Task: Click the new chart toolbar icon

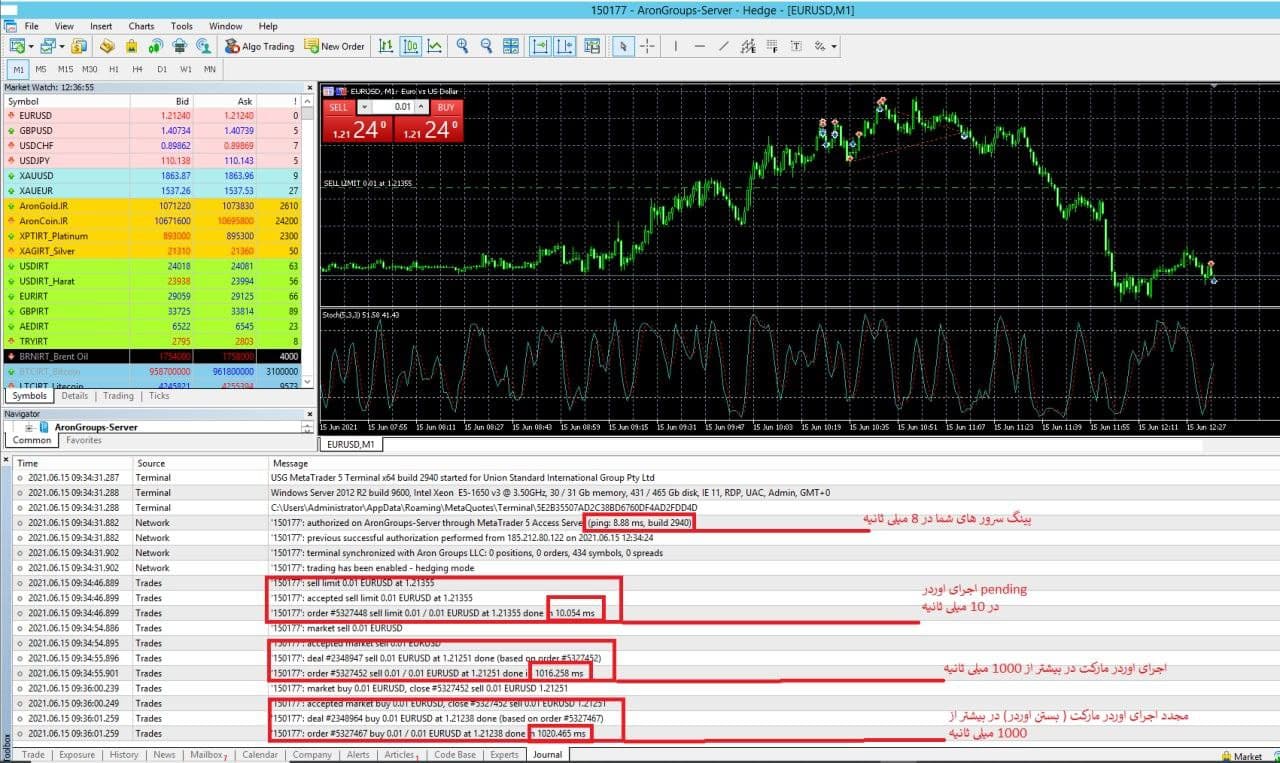Action: pyautogui.click(x=17, y=46)
